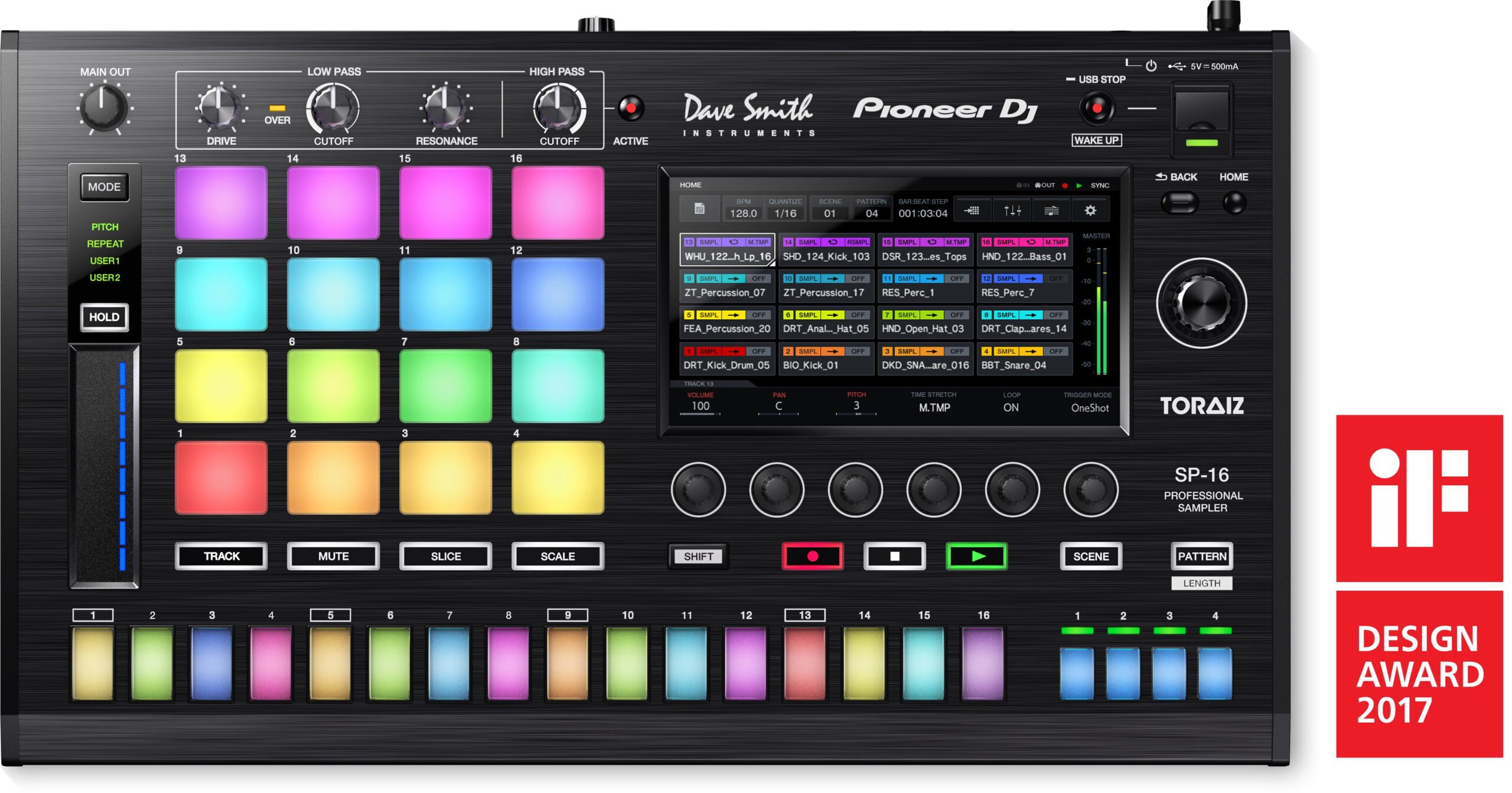The height and width of the screenshot is (793, 1512).
Task: Open the TIME STRETCH M.TMP selector
Action: coord(934,407)
